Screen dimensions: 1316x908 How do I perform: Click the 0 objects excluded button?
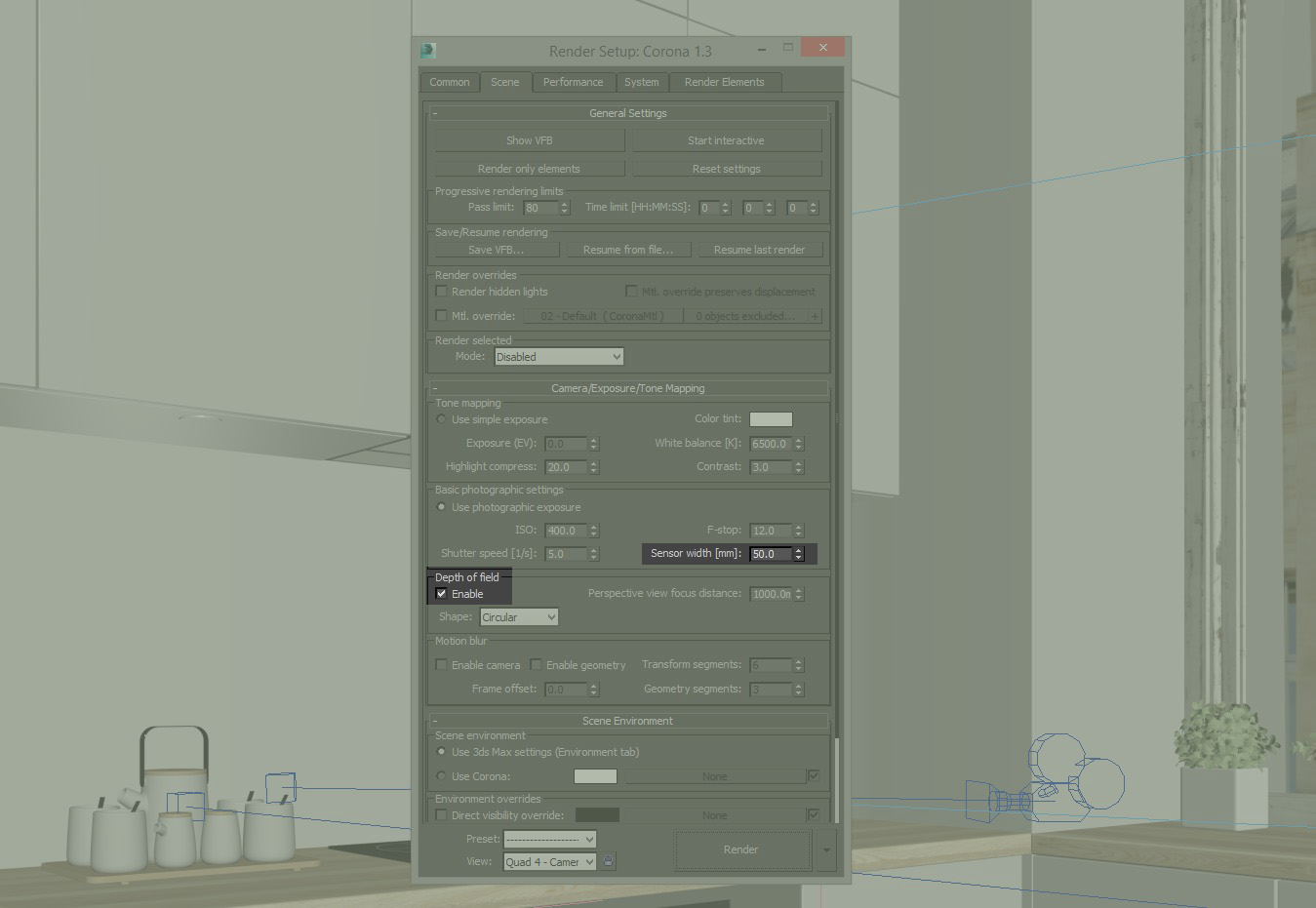(x=744, y=316)
